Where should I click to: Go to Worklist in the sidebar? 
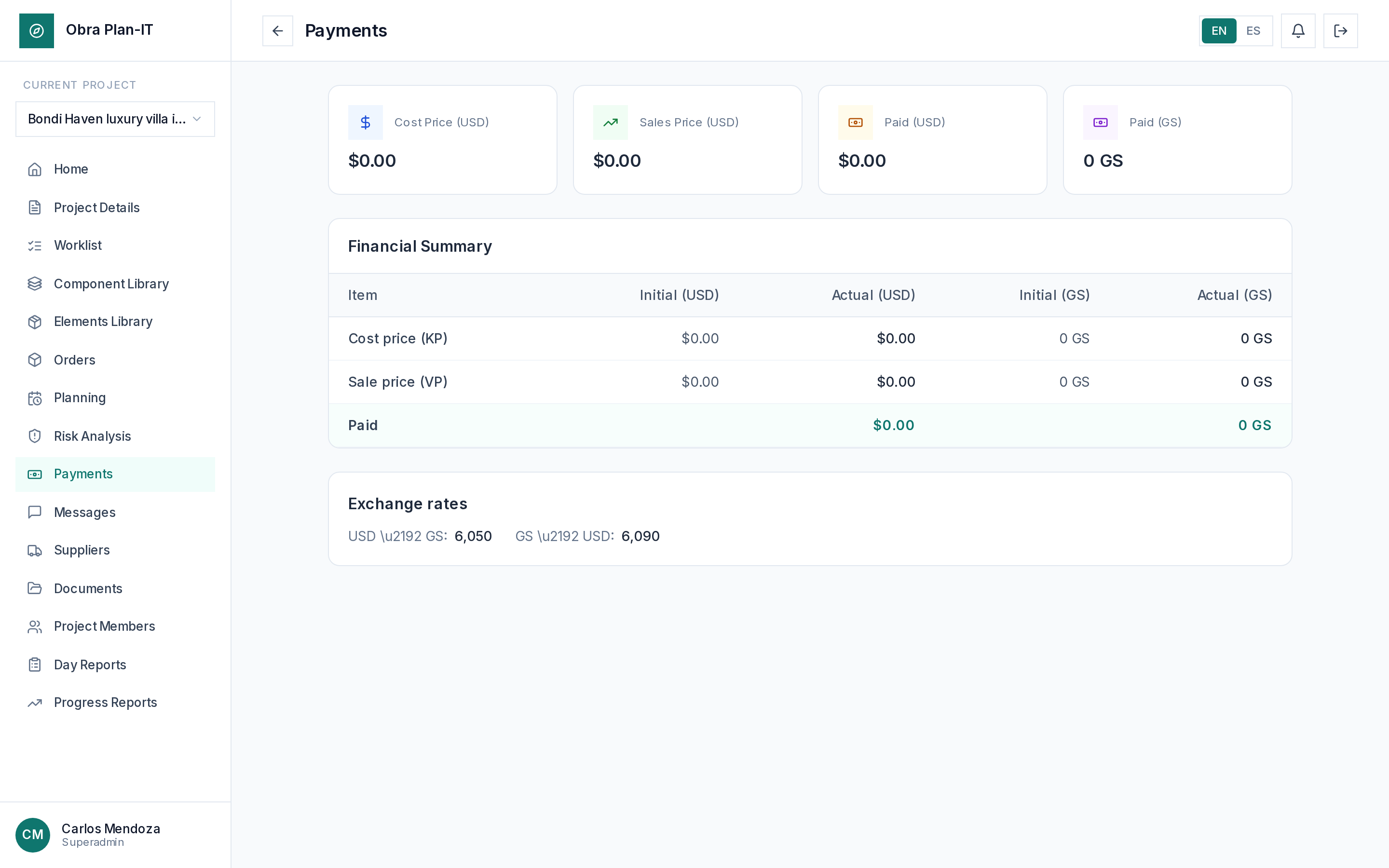coord(115,246)
